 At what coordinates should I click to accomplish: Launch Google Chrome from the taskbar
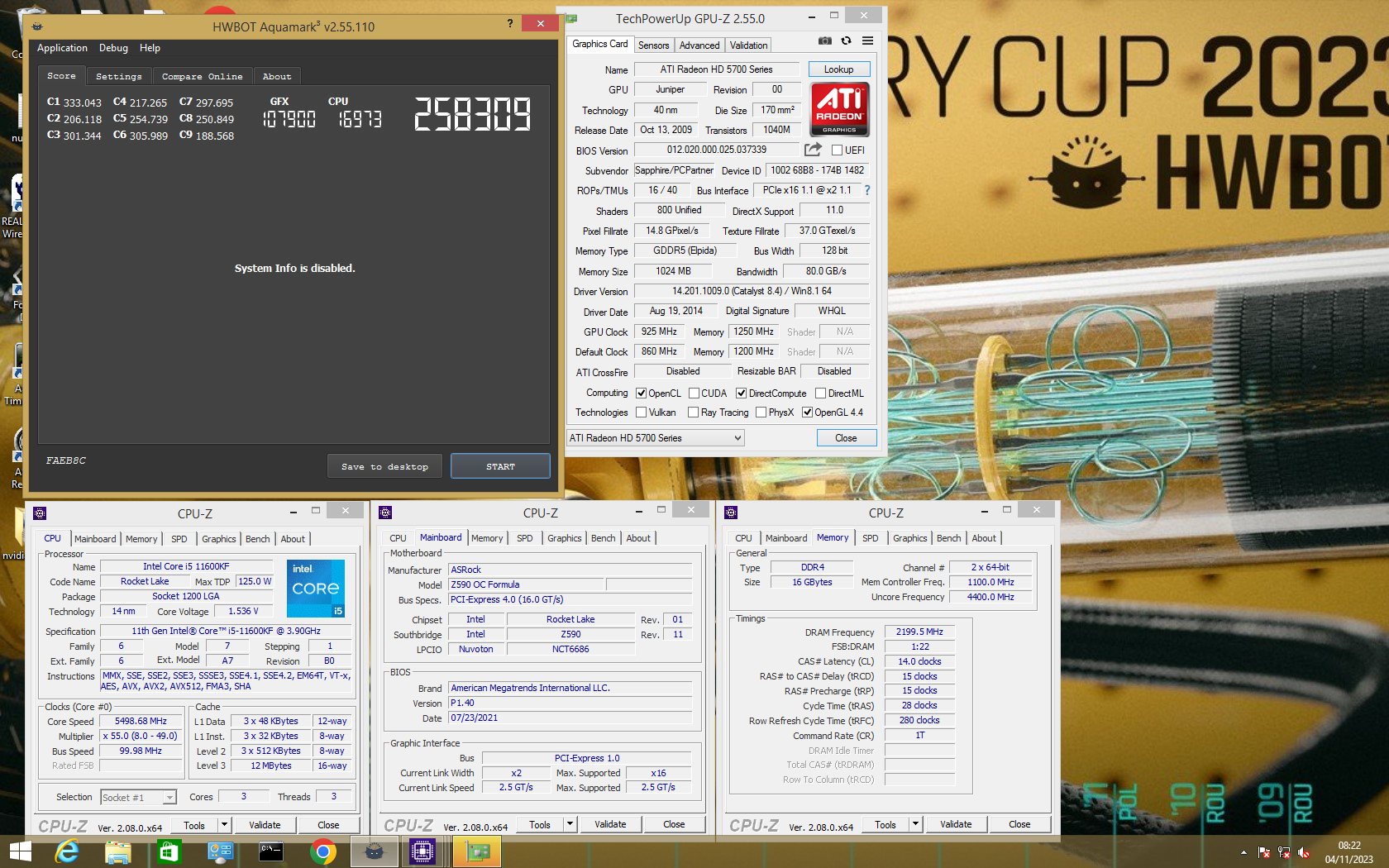[322, 851]
